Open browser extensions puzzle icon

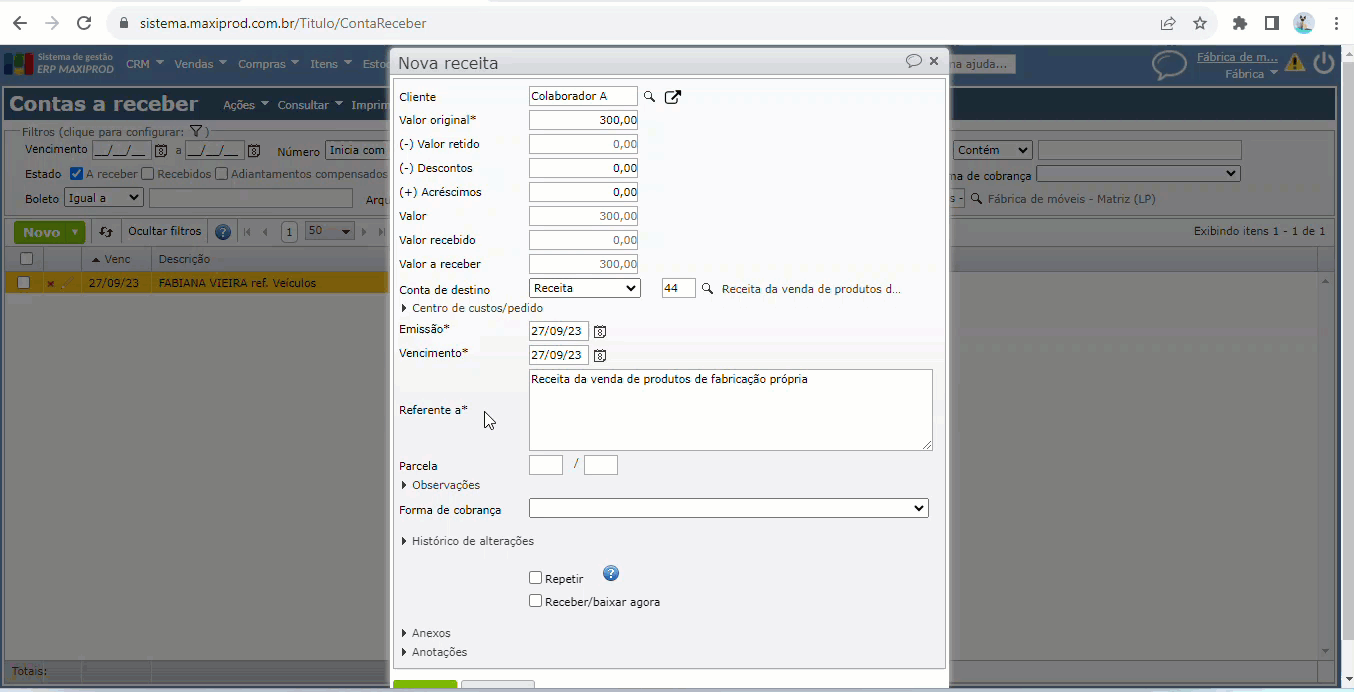1240,23
